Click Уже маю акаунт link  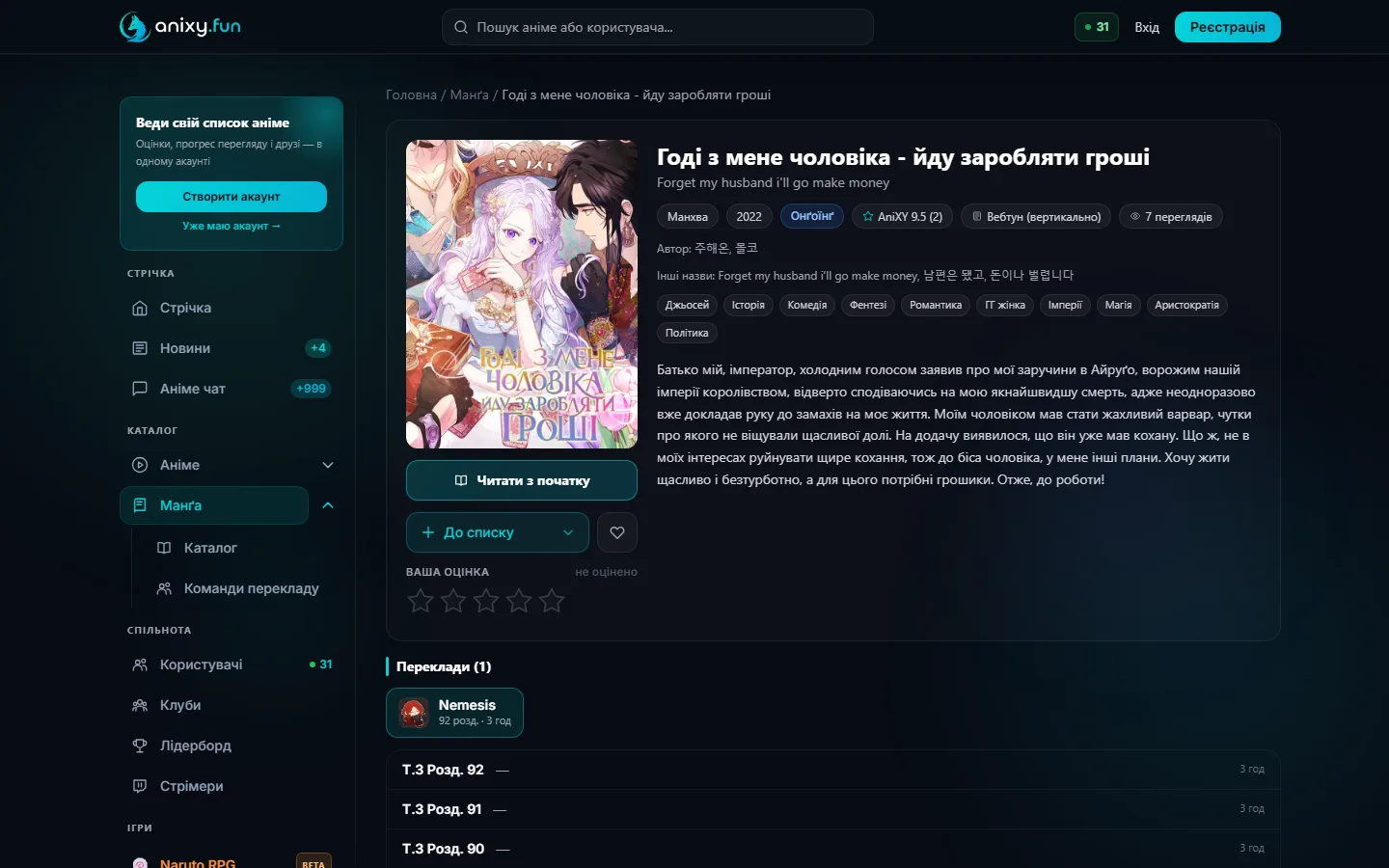231,226
